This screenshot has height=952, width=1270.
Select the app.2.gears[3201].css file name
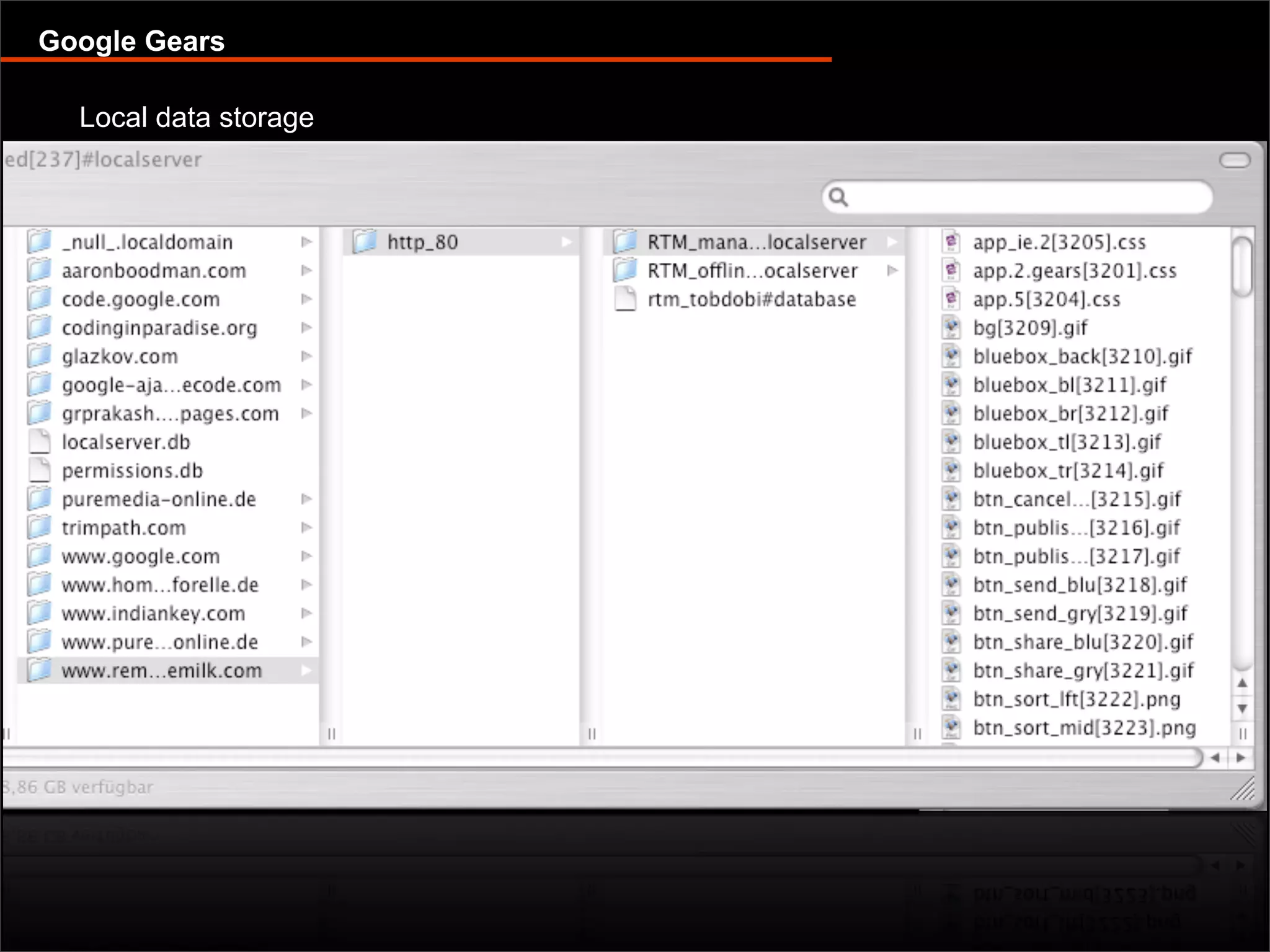[x=1075, y=271]
